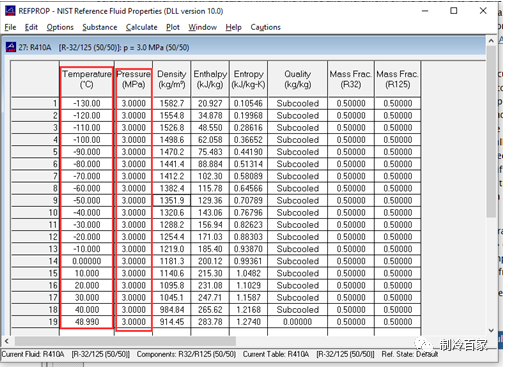Click the vertical scrollbar thumb
The width and height of the screenshot is (508, 371).
click(x=491, y=132)
